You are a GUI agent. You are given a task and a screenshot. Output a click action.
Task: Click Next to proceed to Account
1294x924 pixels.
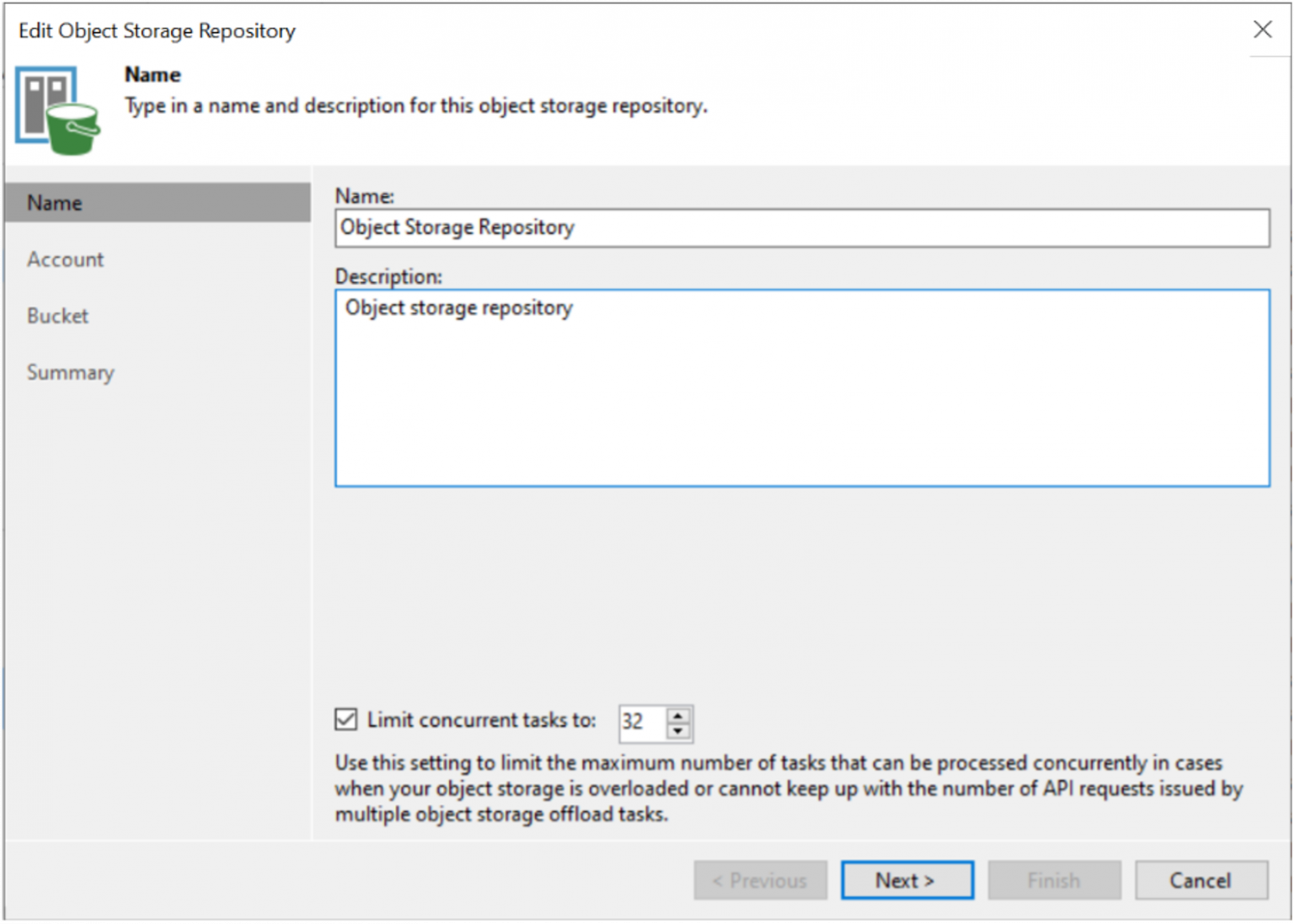tap(906, 879)
